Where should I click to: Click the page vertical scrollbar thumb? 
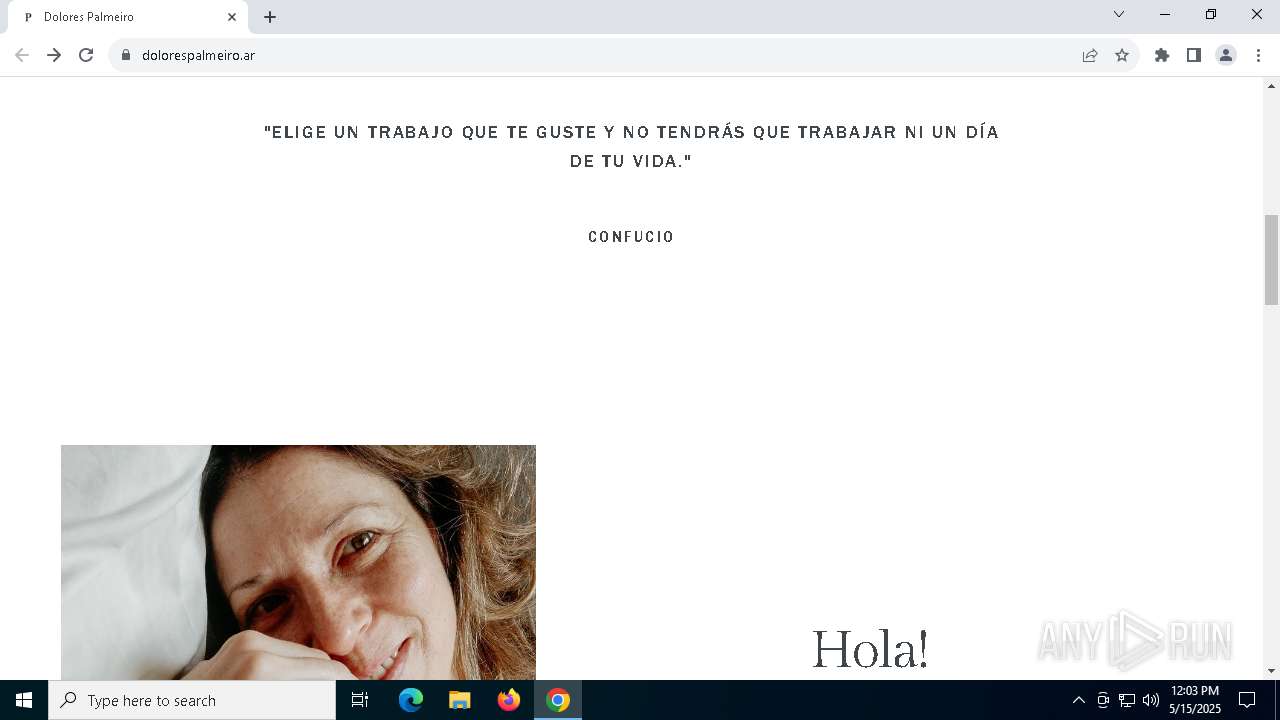point(1272,260)
